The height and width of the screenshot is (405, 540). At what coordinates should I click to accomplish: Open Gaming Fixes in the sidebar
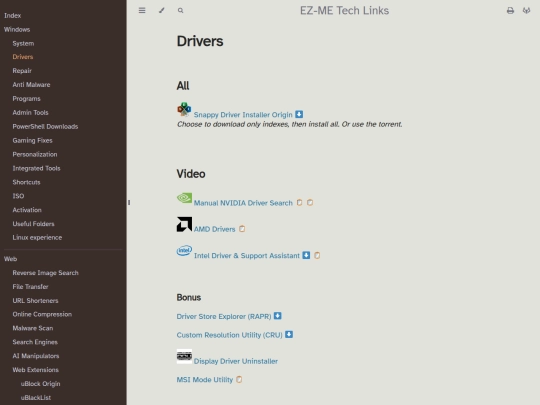(32, 141)
